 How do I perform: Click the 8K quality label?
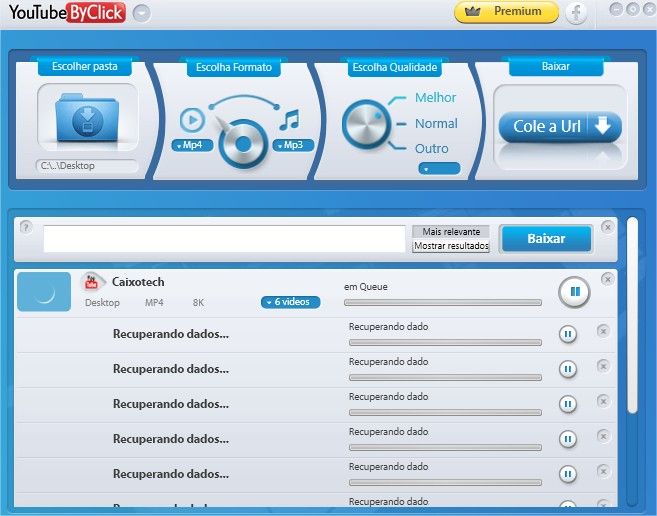(198, 303)
